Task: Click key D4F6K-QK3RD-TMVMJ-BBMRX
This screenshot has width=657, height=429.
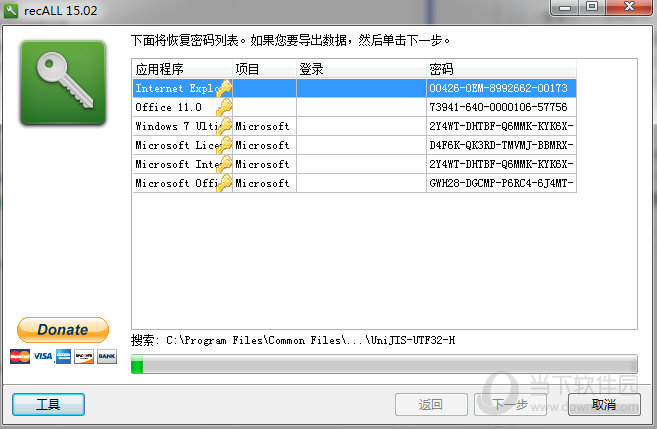Action: [x=501, y=145]
